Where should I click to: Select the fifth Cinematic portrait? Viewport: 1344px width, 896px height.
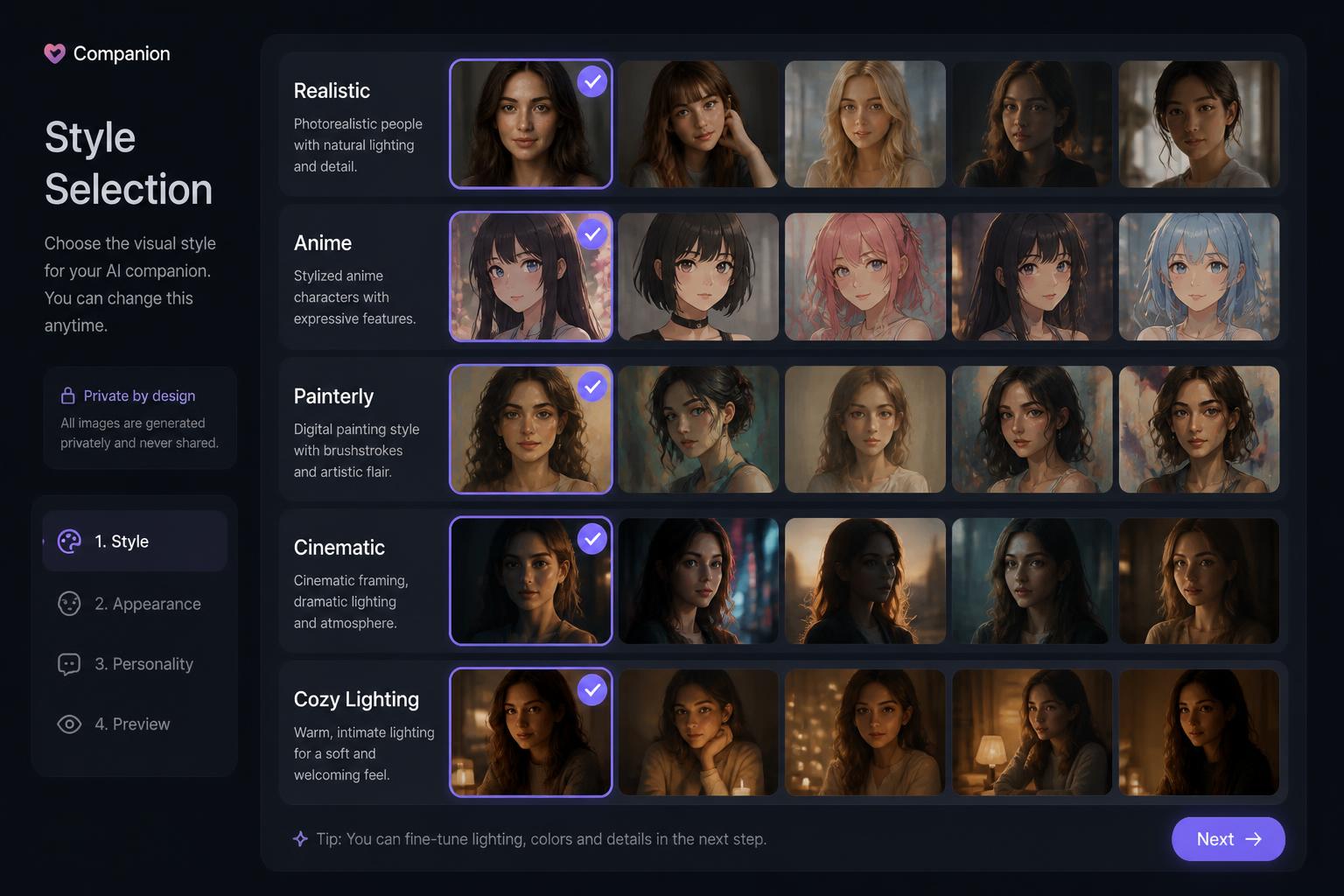pyautogui.click(x=1200, y=581)
